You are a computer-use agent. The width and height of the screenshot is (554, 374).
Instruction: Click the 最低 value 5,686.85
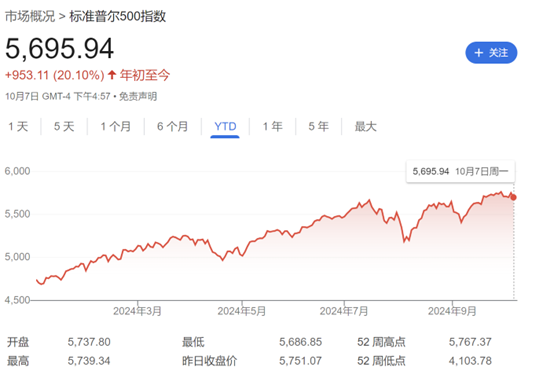point(301,342)
